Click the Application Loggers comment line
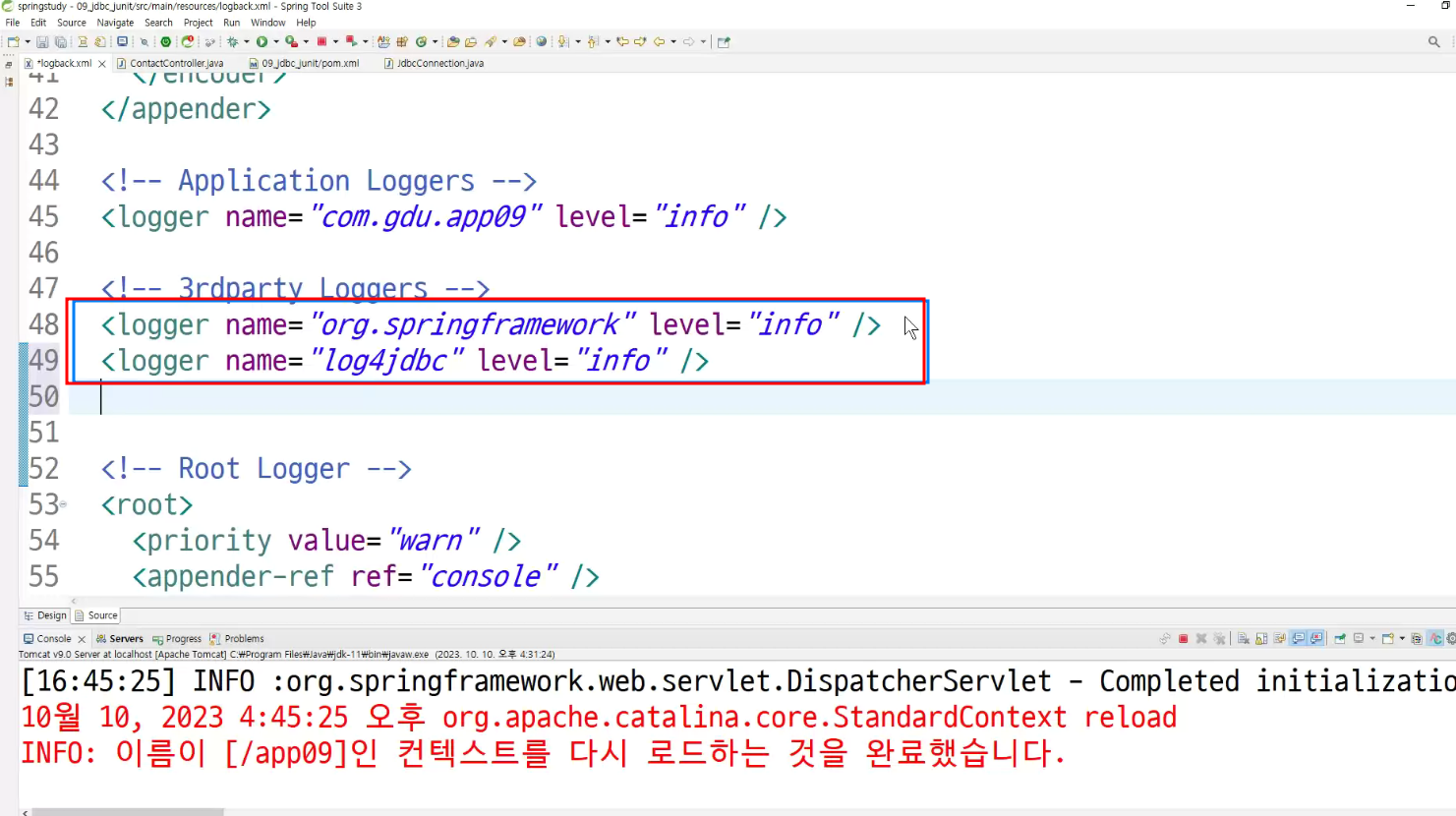This screenshot has width=1456, height=816. coord(319,181)
